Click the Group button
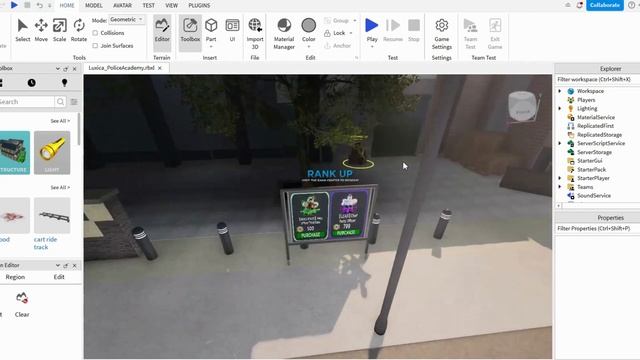 (x=337, y=20)
